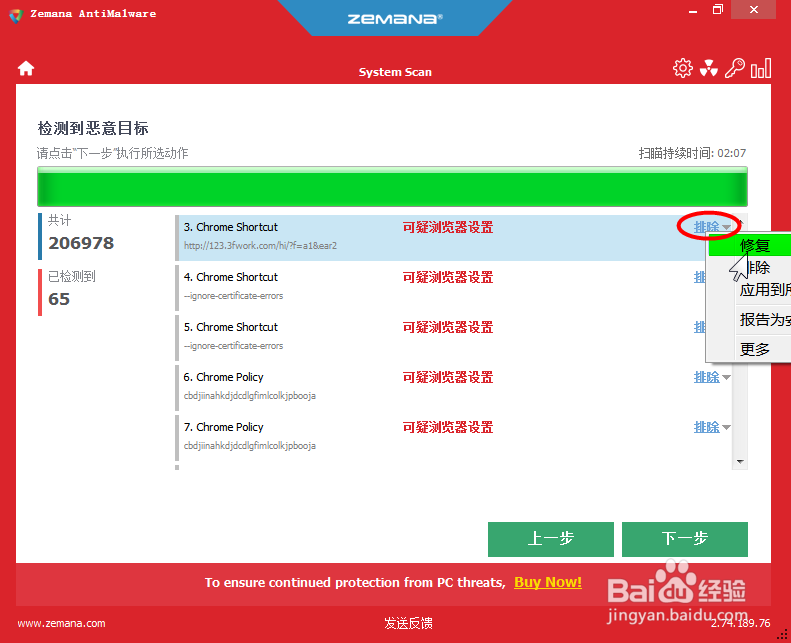Open quarantine radiation icon
This screenshot has height=643, width=791.
709,68
